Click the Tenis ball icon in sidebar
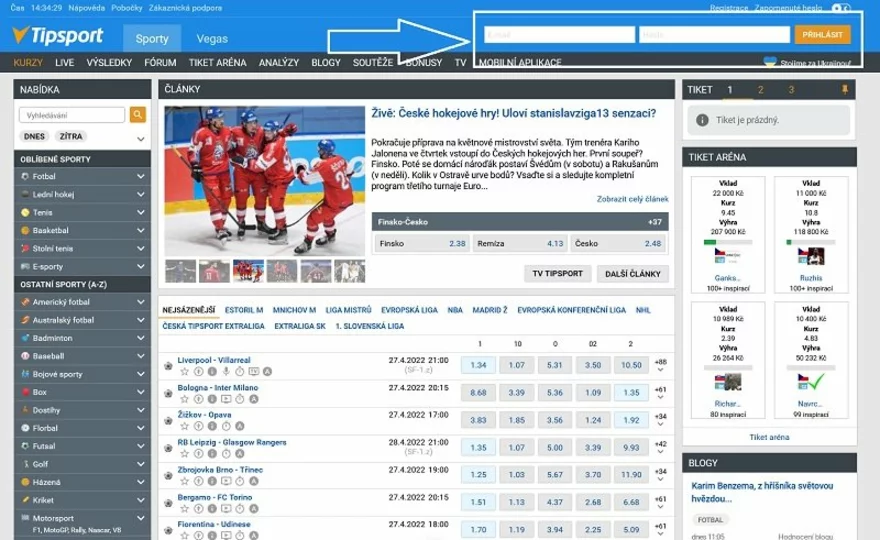Viewport: 880px width, 540px height. point(25,212)
